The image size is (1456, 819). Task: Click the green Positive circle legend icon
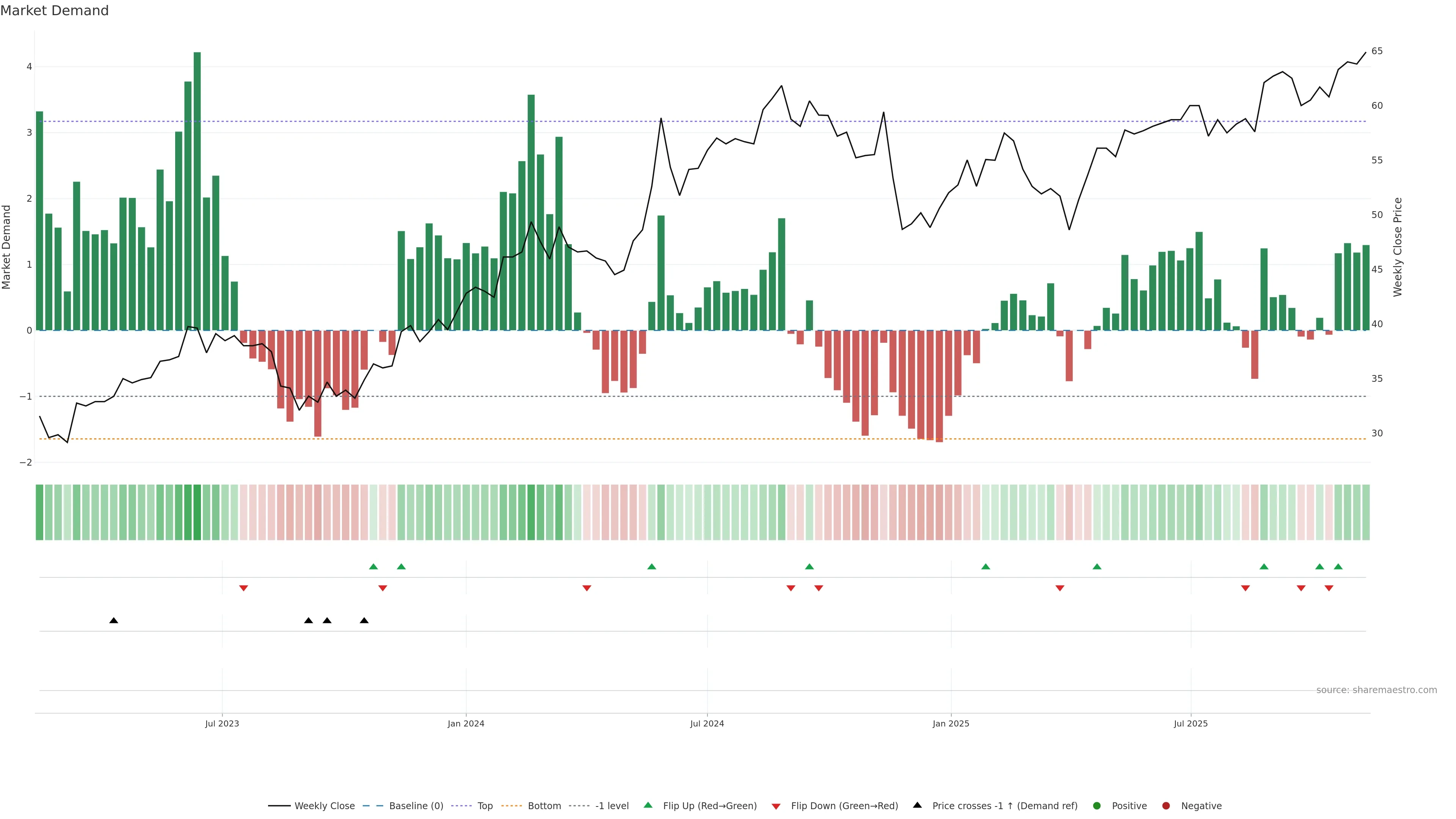coord(1097,805)
